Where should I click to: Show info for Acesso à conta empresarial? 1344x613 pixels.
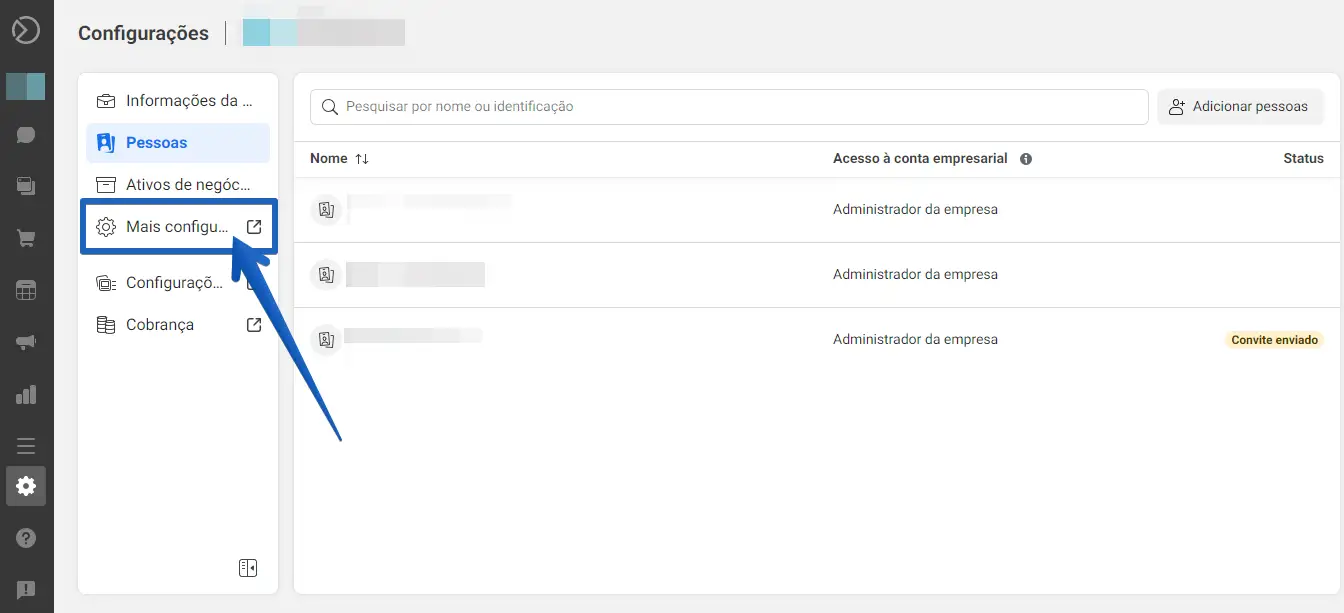pos(1026,159)
